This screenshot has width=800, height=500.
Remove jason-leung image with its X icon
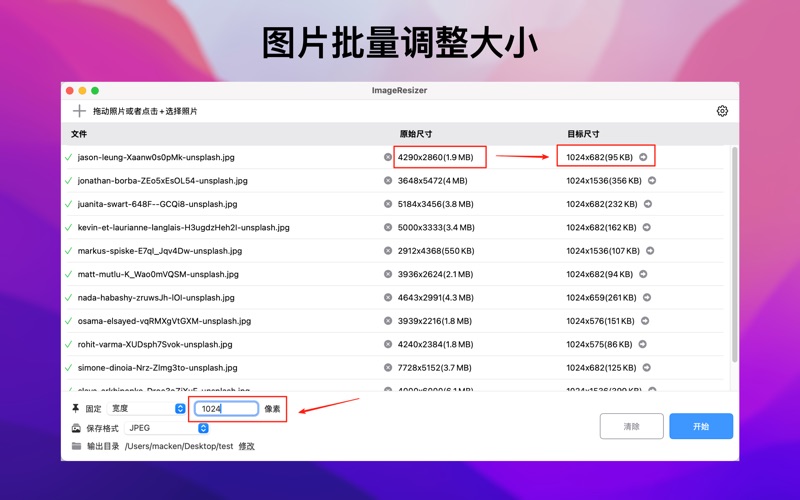388,157
